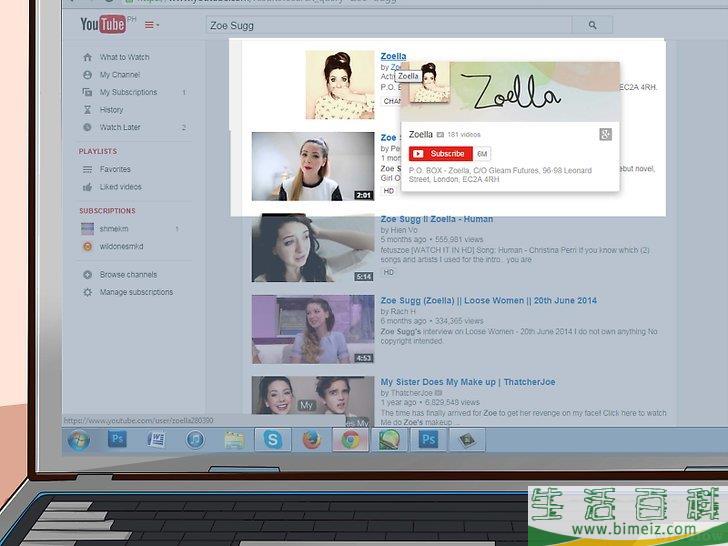Image resolution: width=728 pixels, height=546 pixels.
Task: Click the home icon beside What to Watch
Action: point(87,57)
